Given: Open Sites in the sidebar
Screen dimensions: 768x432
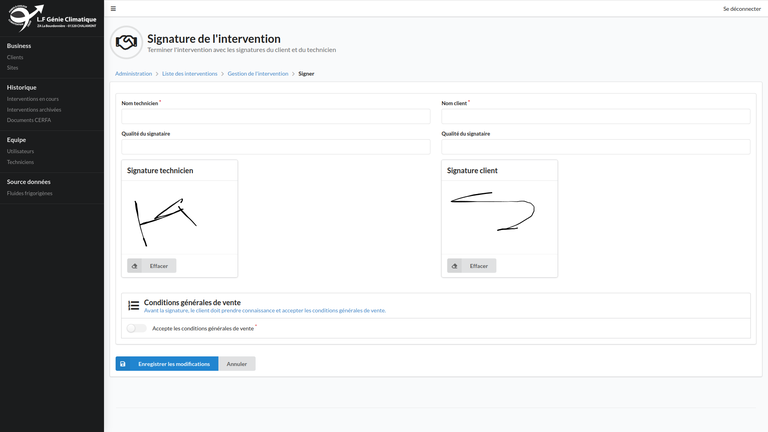Looking at the screenshot, I should coord(13,68).
